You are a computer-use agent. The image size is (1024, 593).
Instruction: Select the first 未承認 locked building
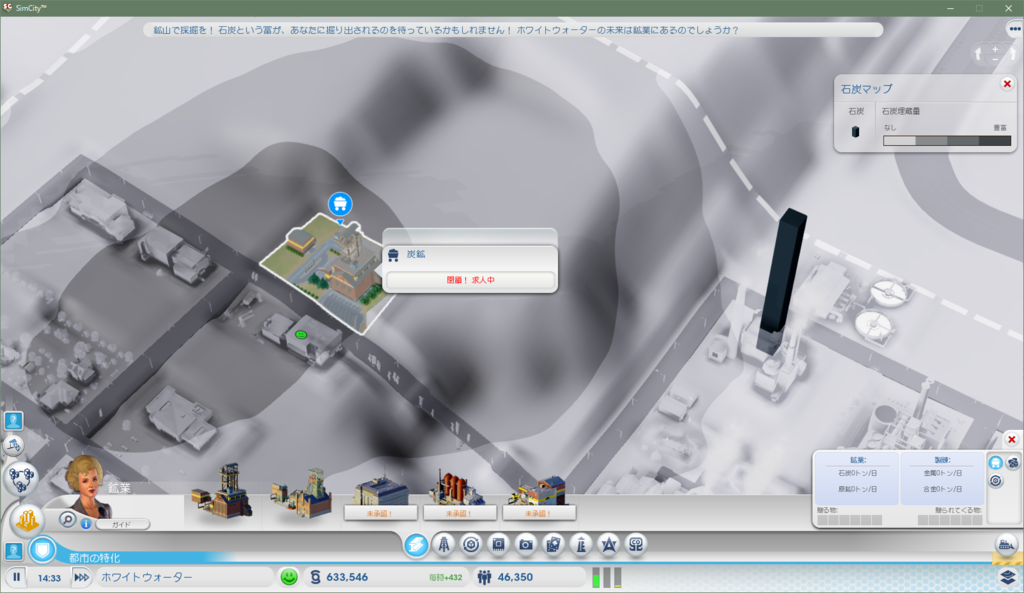coord(380,500)
